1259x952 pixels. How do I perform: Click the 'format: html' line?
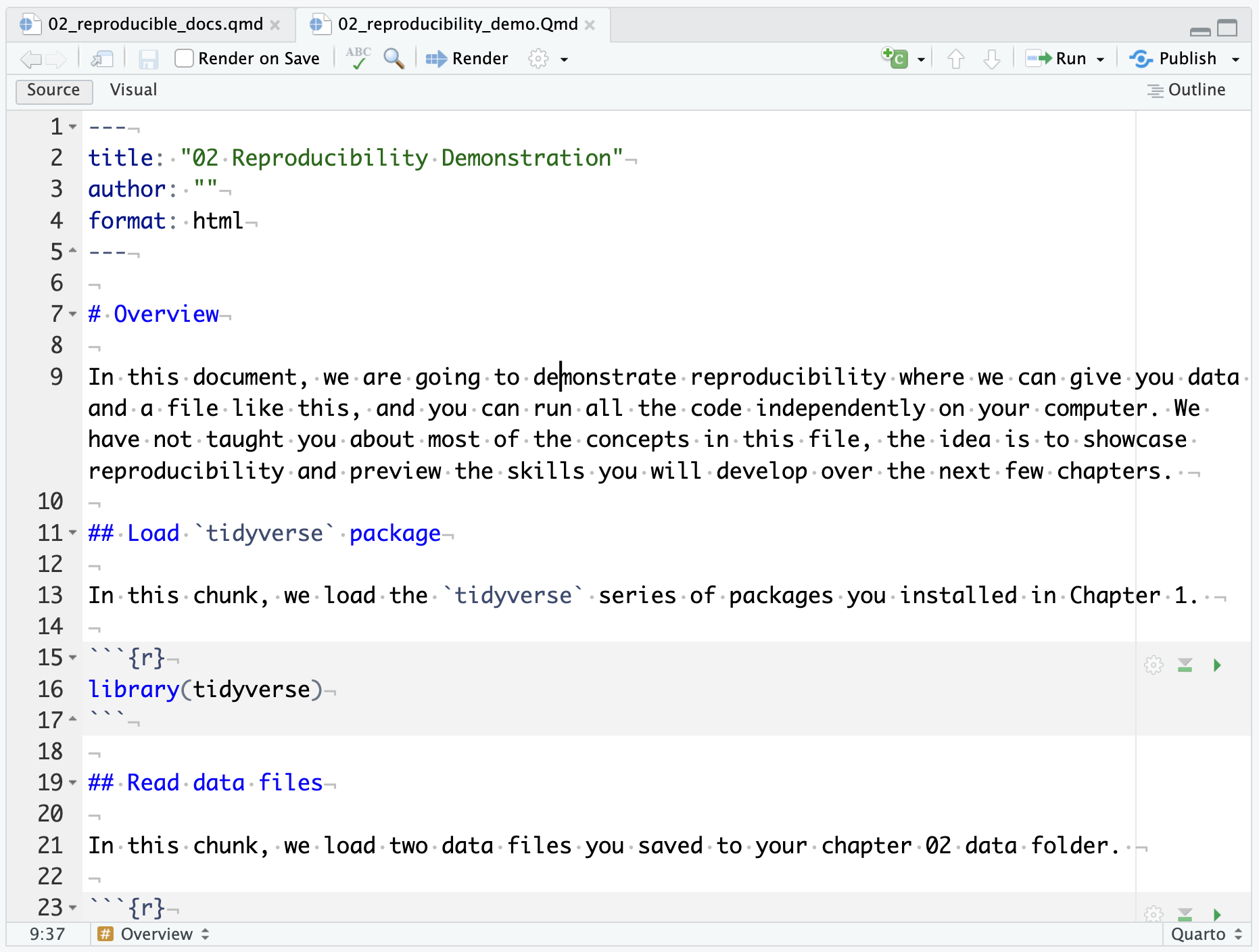tap(166, 220)
